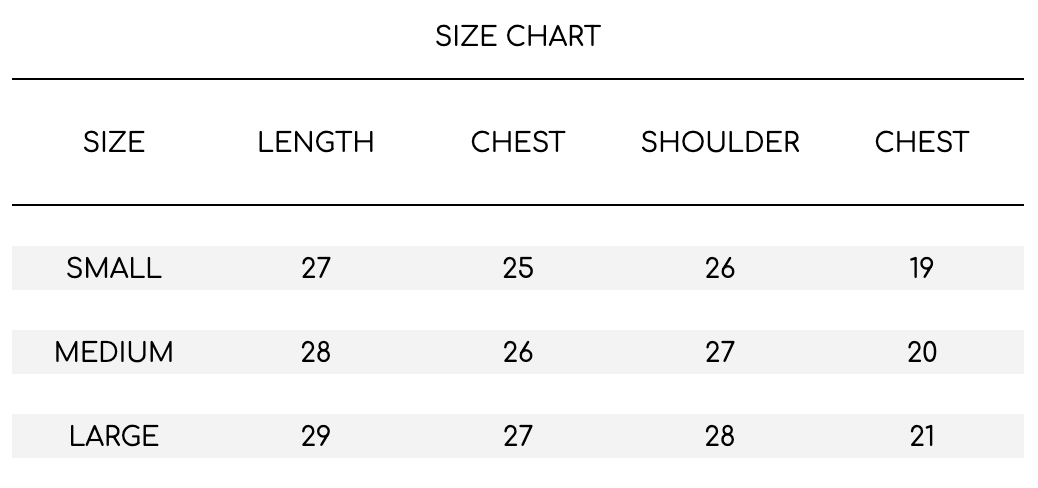Click SMALL chest value 25
This screenshot has width=1038, height=488.
tap(518, 268)
